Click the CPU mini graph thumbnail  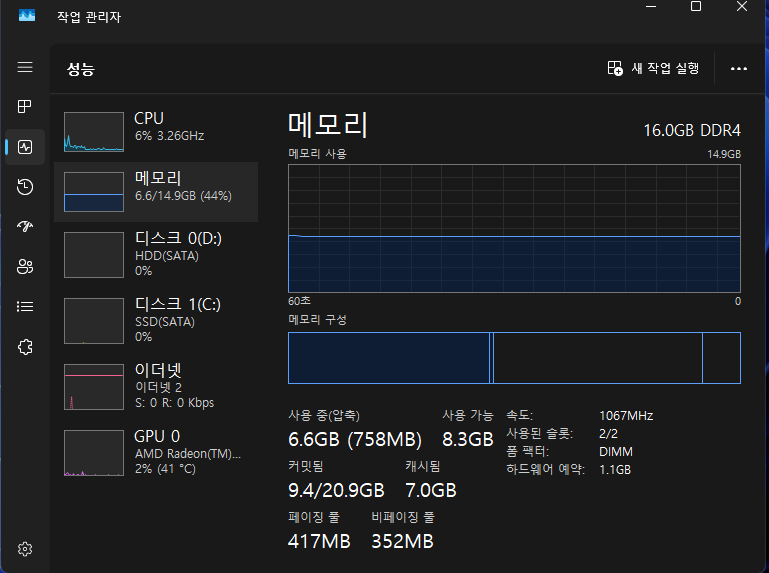click(94, 132)
